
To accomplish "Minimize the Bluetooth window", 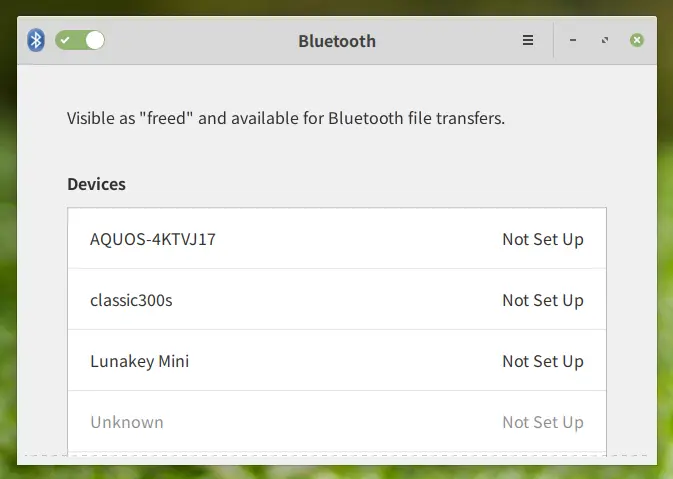I will (x=573, y=40).
